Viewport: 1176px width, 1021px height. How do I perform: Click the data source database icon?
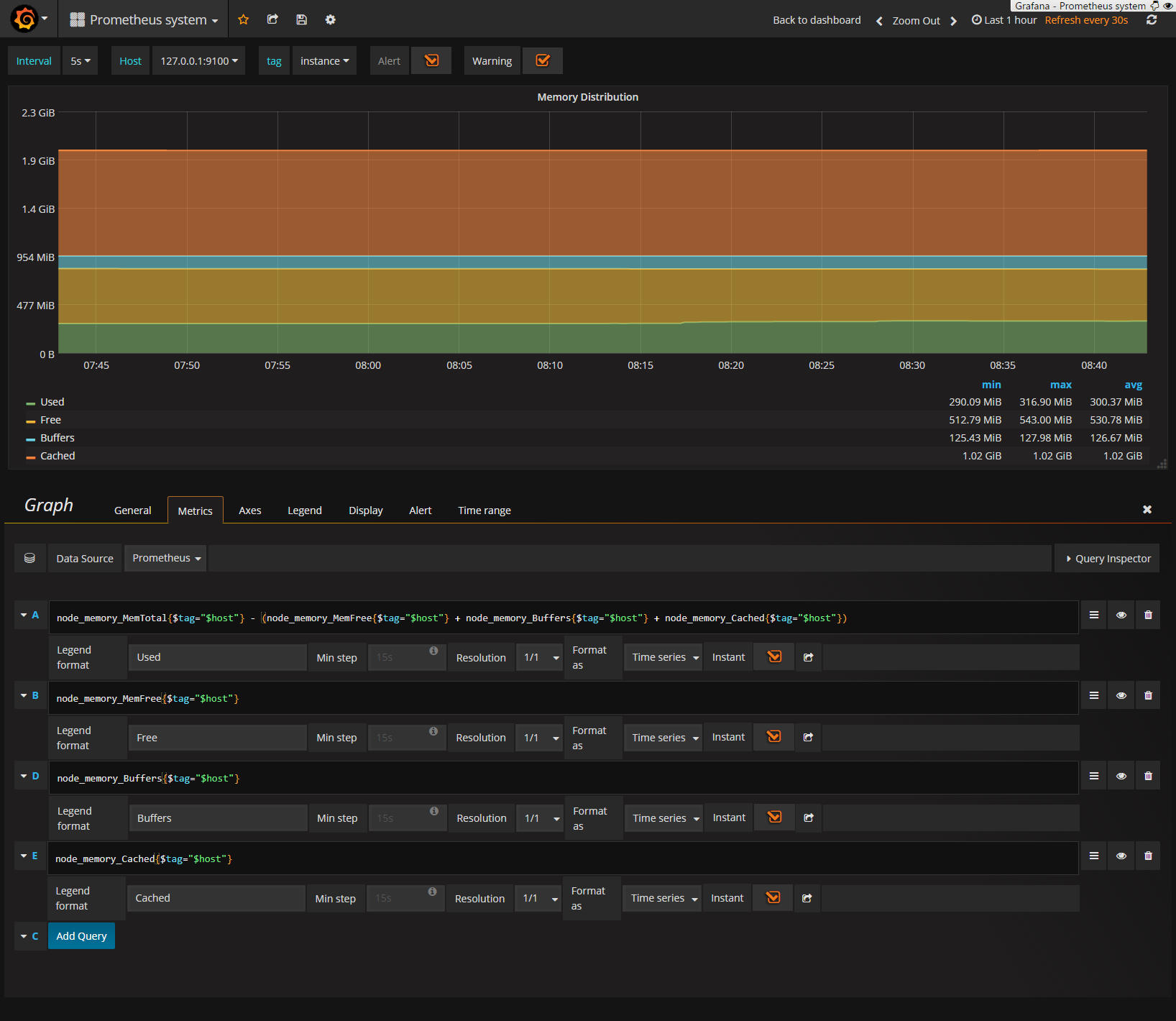click(x=29, y=559)
